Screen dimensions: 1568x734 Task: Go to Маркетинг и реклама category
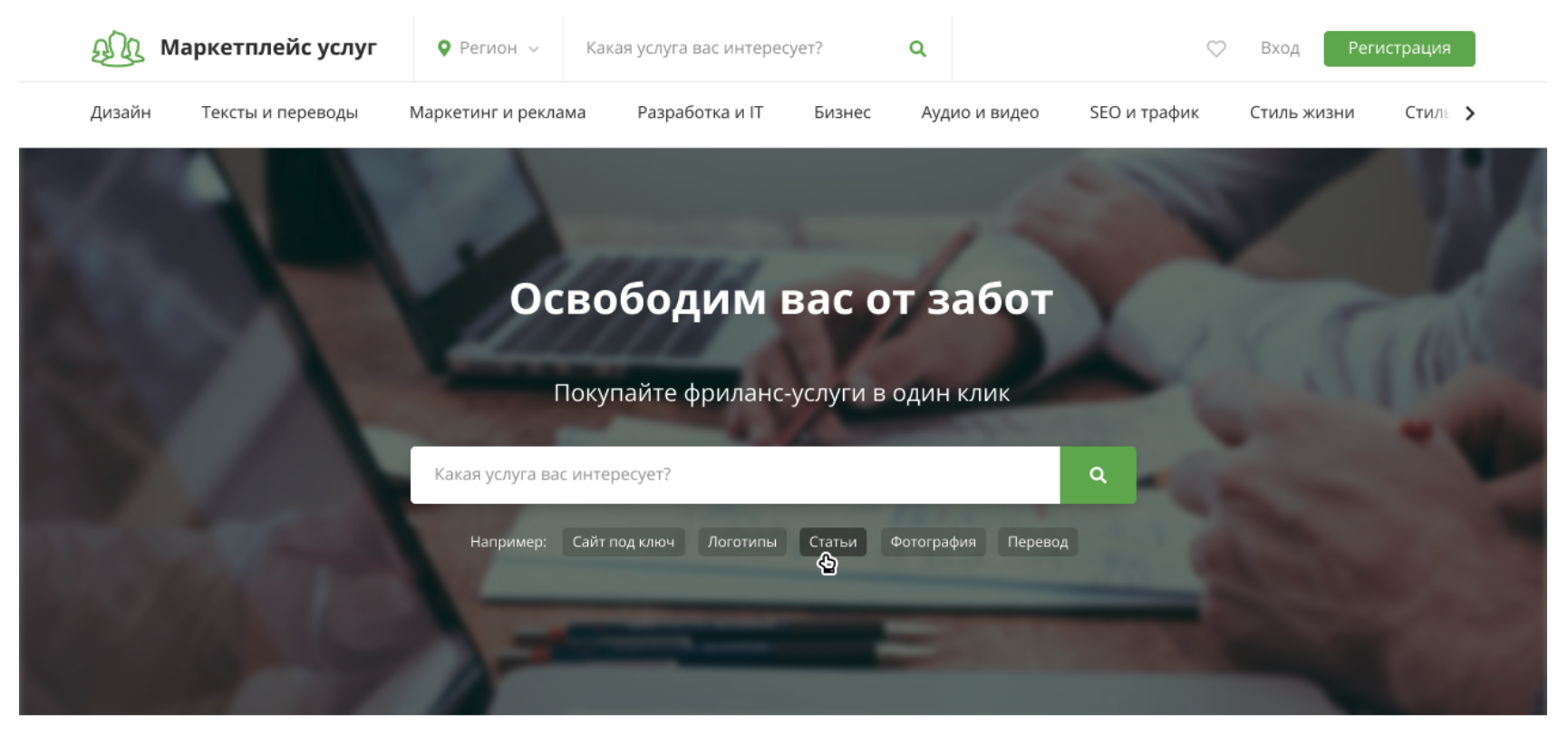497,112
